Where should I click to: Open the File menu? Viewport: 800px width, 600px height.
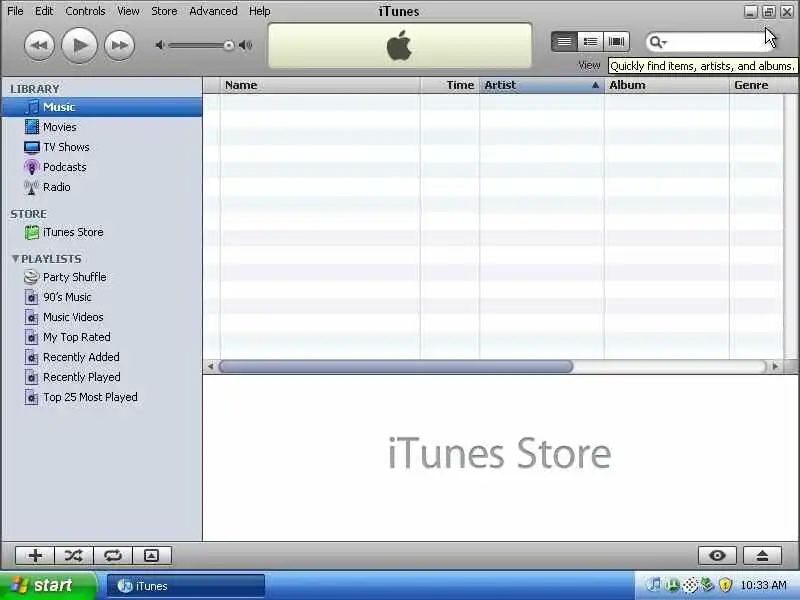click(15, 11)
